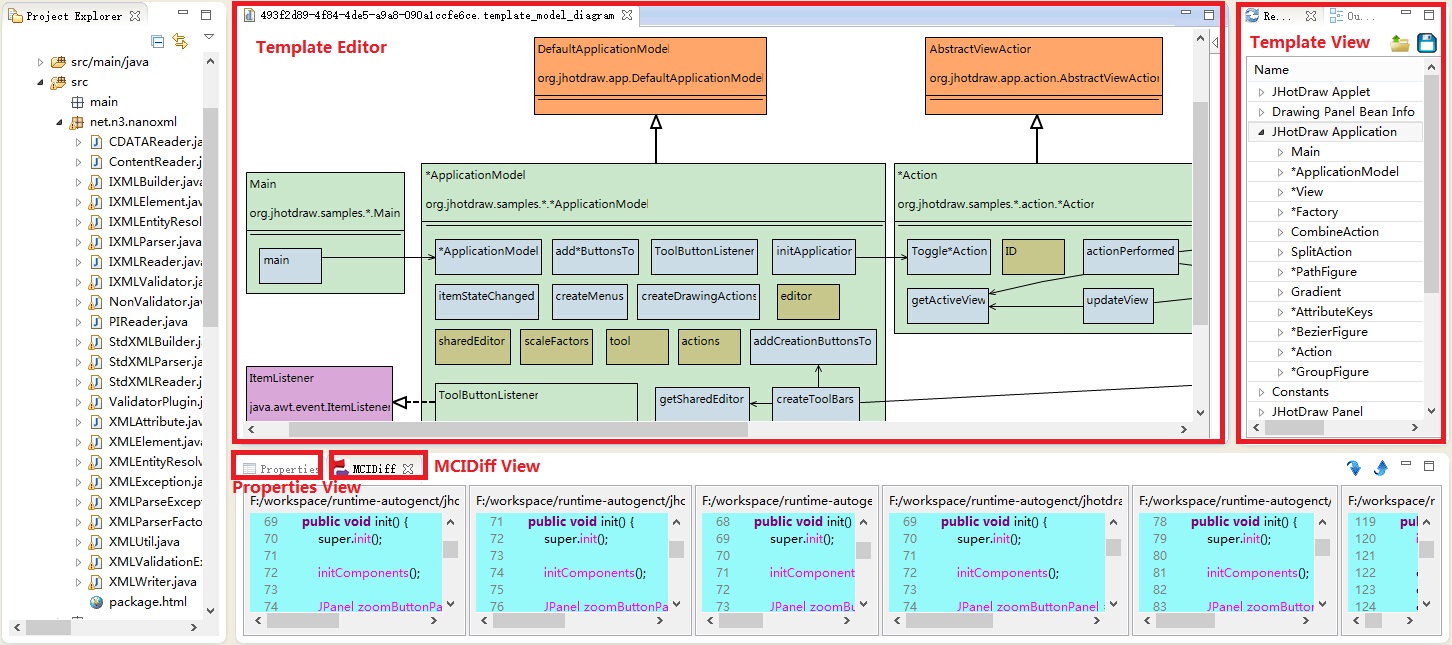
Task: Select the createMenus method node
Action: pos(589,302)
